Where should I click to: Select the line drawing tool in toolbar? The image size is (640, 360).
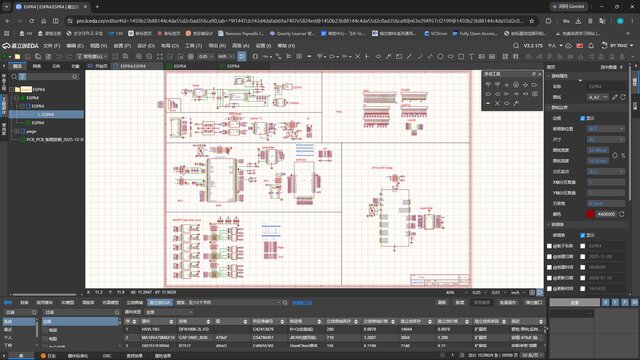tap(409, 56)
